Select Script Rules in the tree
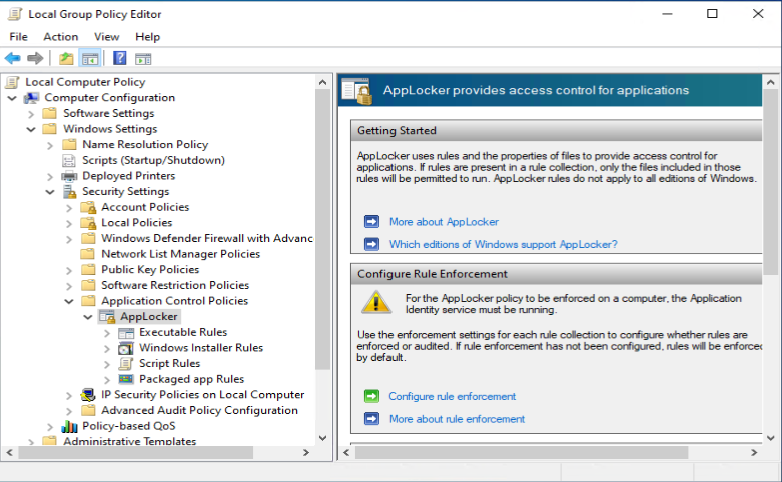This screenshot has height=482, width=782. [169, 364]
